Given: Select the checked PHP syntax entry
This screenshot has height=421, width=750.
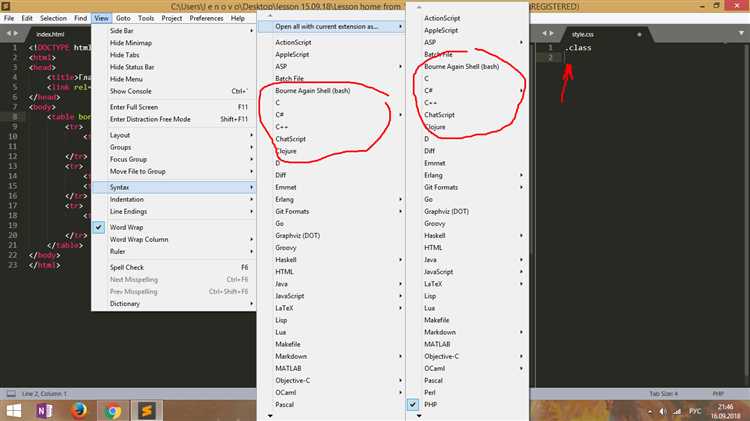Looking at the screenshot, I should click(433, 403).
